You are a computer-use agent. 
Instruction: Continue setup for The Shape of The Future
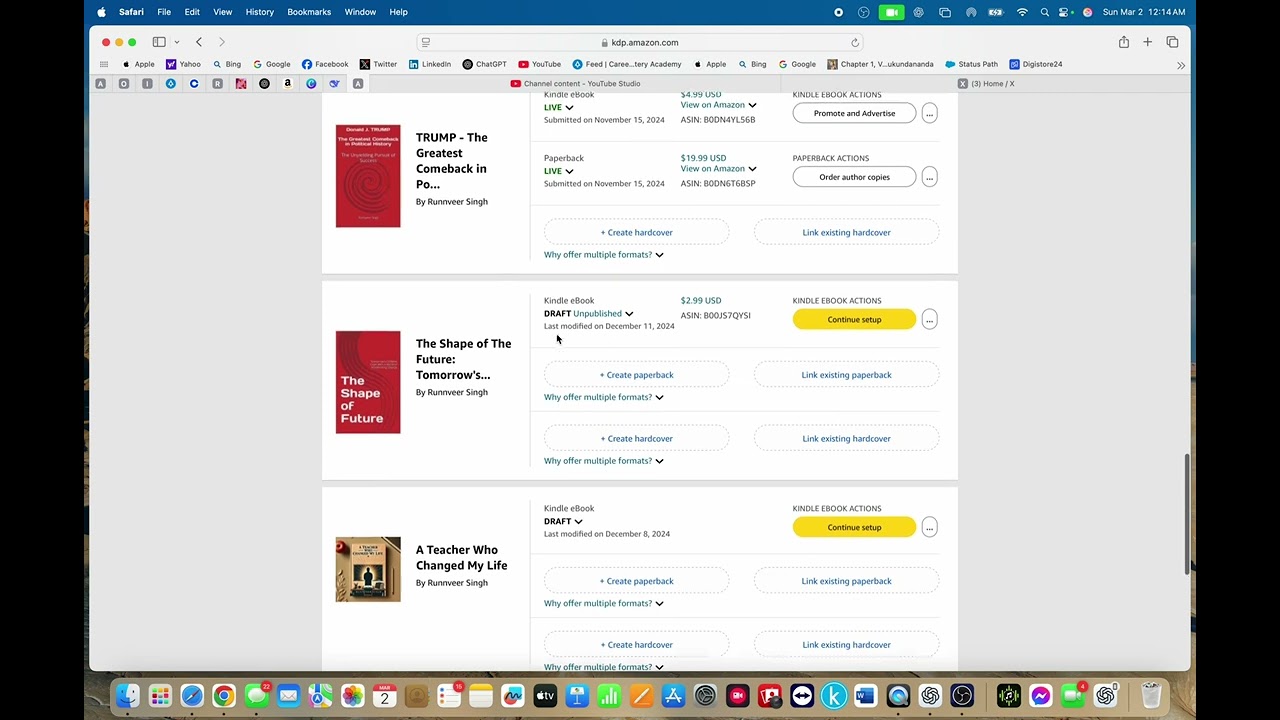pyautogui.click(x=854, y=319)
